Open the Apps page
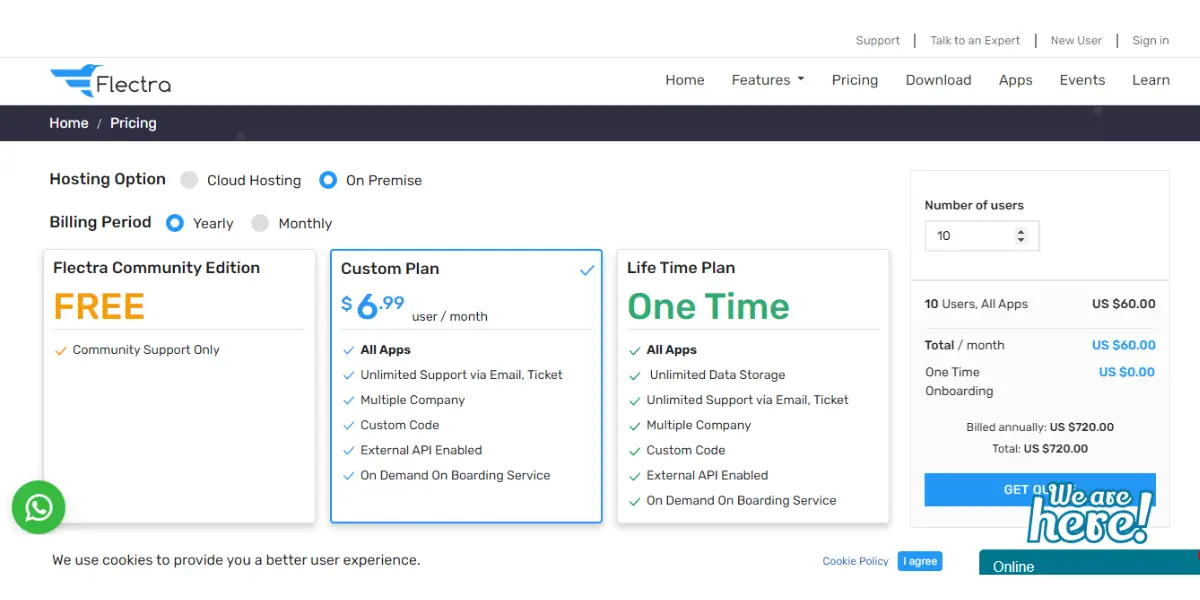Image resolution: width=1200 pixels, height=600 pixels. [1015, 80]
